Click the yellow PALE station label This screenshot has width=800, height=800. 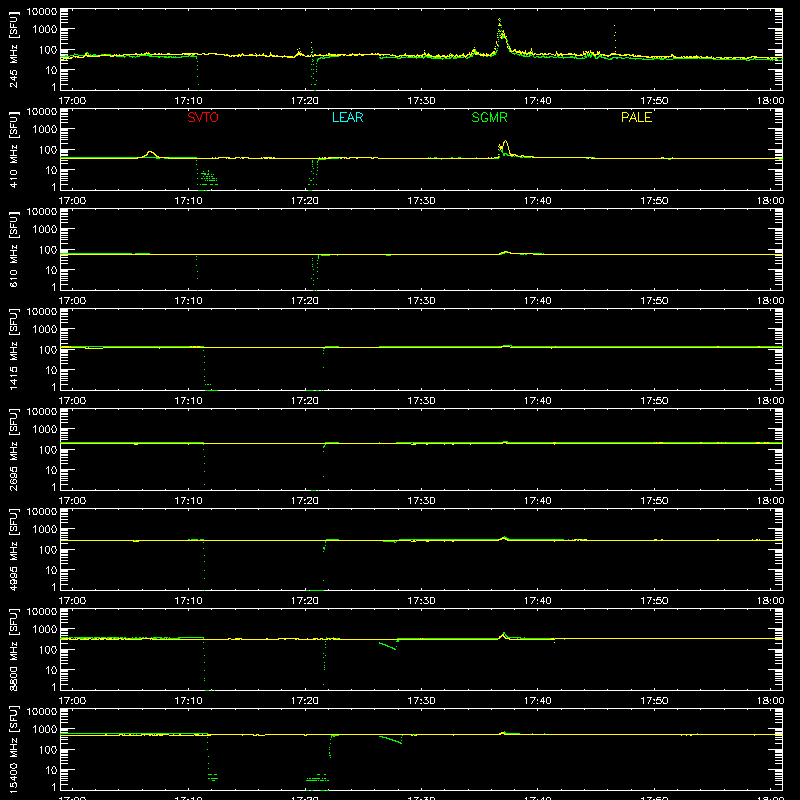[636, 117]
